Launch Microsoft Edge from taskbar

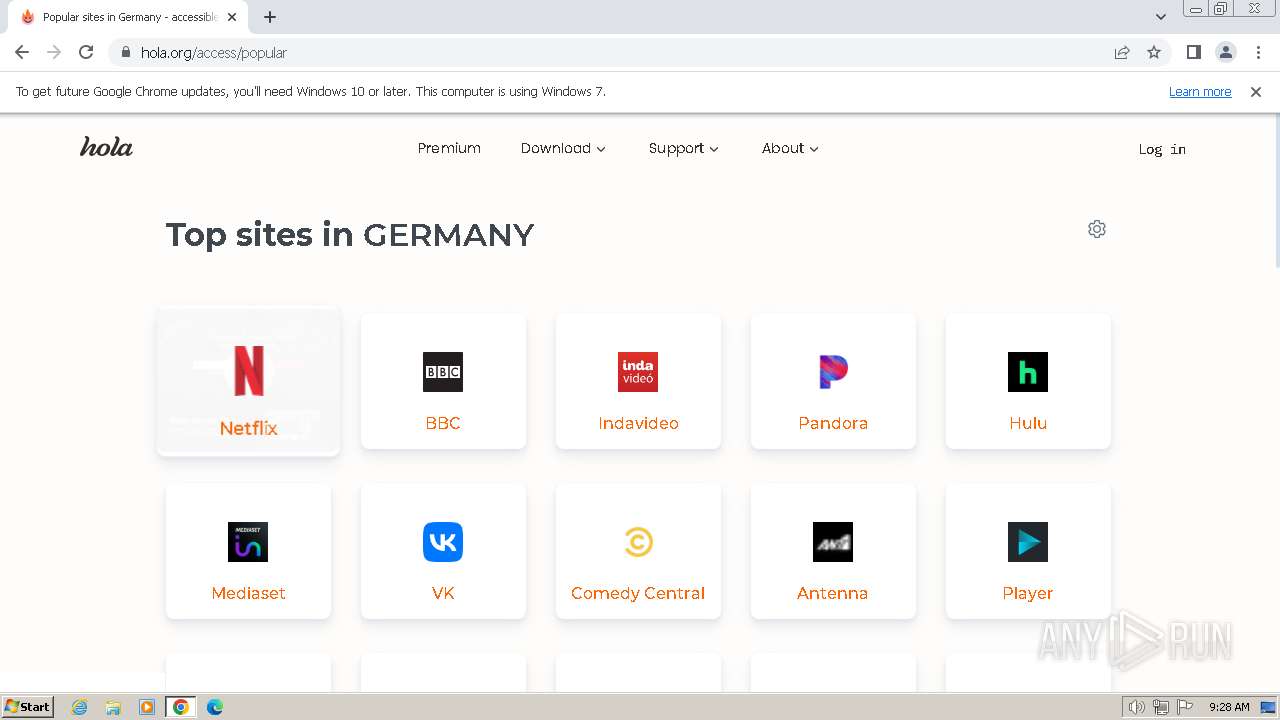(x=215, y=707)
